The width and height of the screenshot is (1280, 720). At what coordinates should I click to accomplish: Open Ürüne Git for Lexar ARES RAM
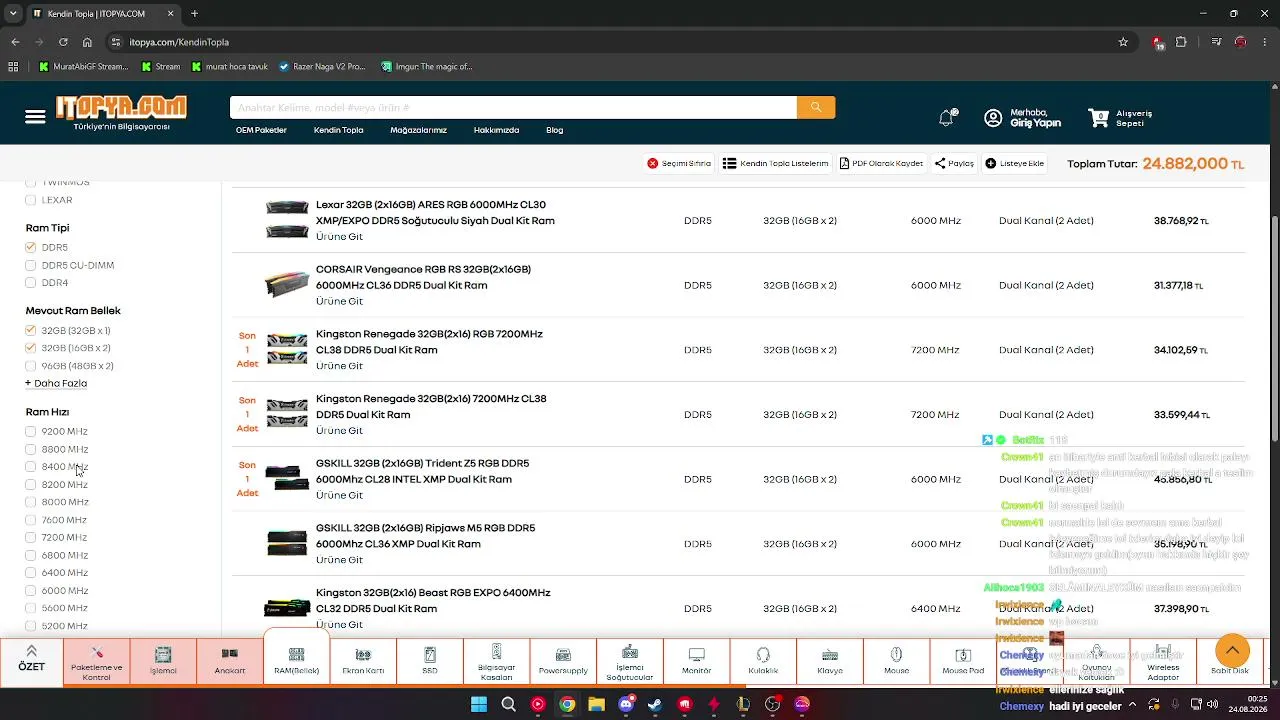pos(339,237)
